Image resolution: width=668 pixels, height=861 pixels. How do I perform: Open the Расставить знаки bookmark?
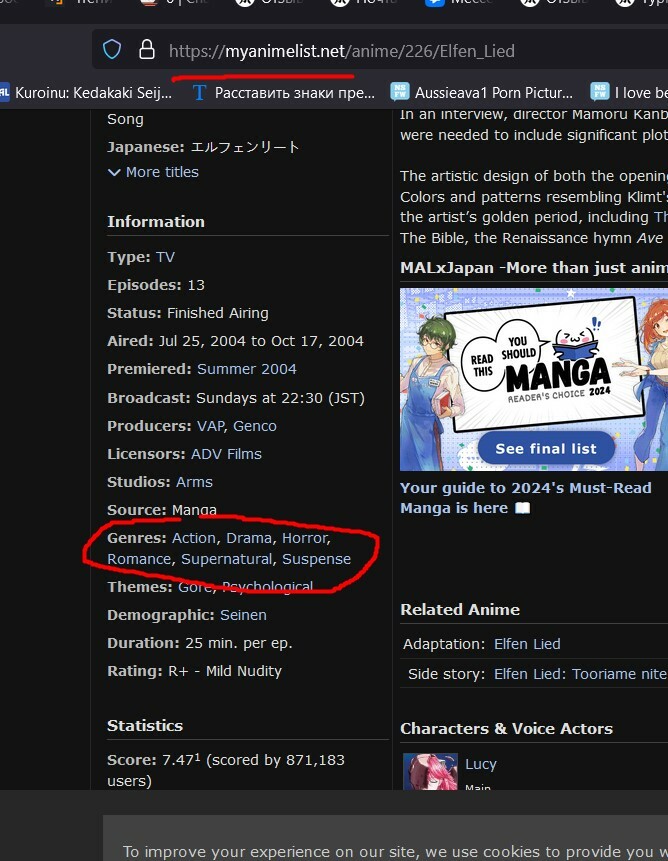pyautogui.click(x=283, y=93)
